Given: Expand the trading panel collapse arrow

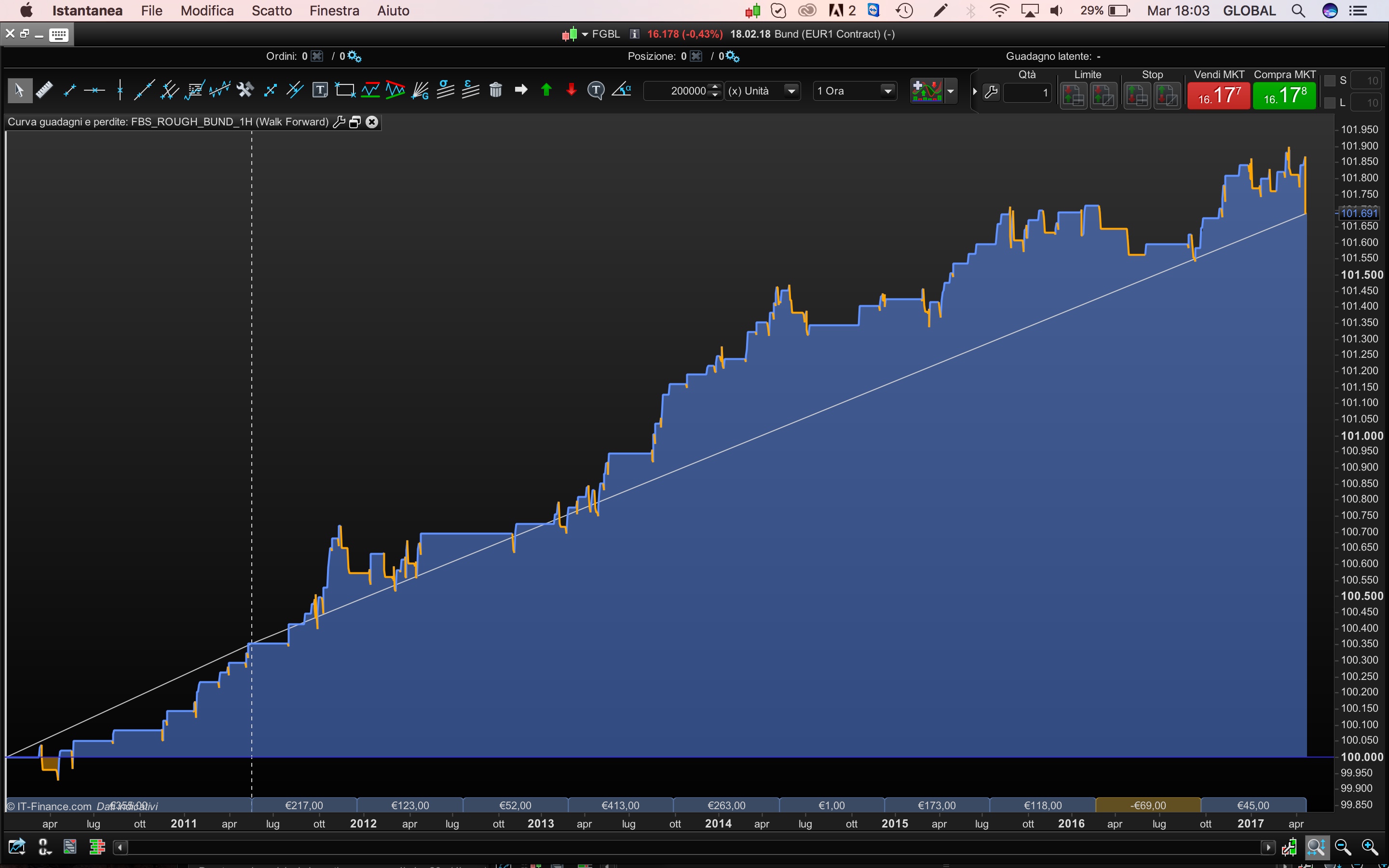Looking at the screenshot, I should [975, 91].
